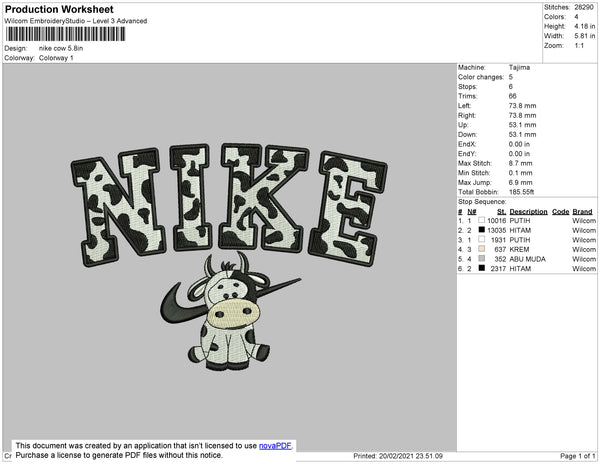600x464 pixels.
Task: Select the Max Jump value 6.9 mm
Action: [x=521, y=182]
